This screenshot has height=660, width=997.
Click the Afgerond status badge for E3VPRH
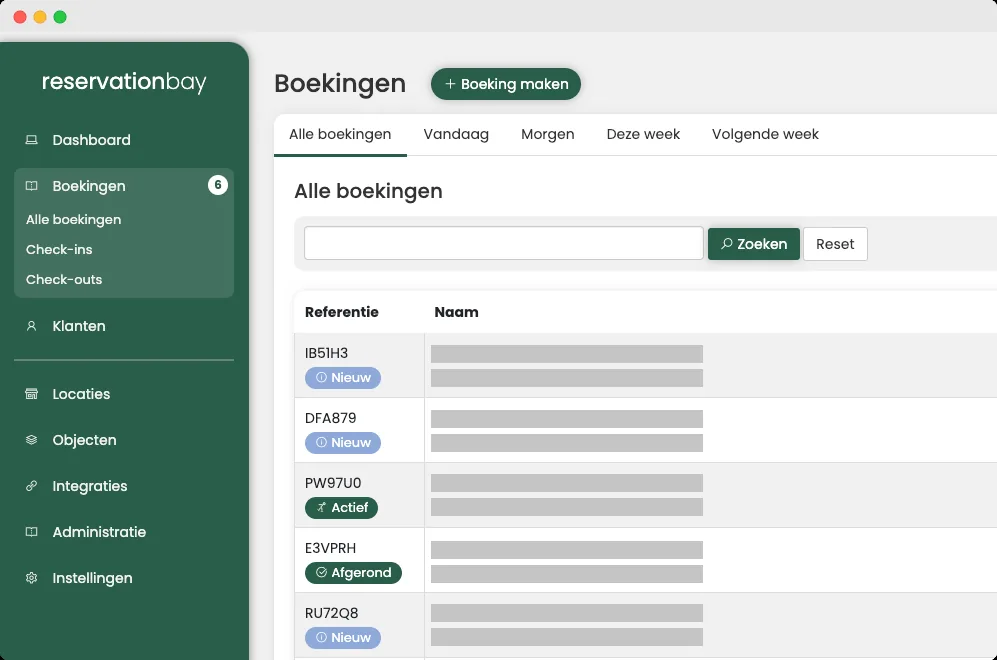354,573
